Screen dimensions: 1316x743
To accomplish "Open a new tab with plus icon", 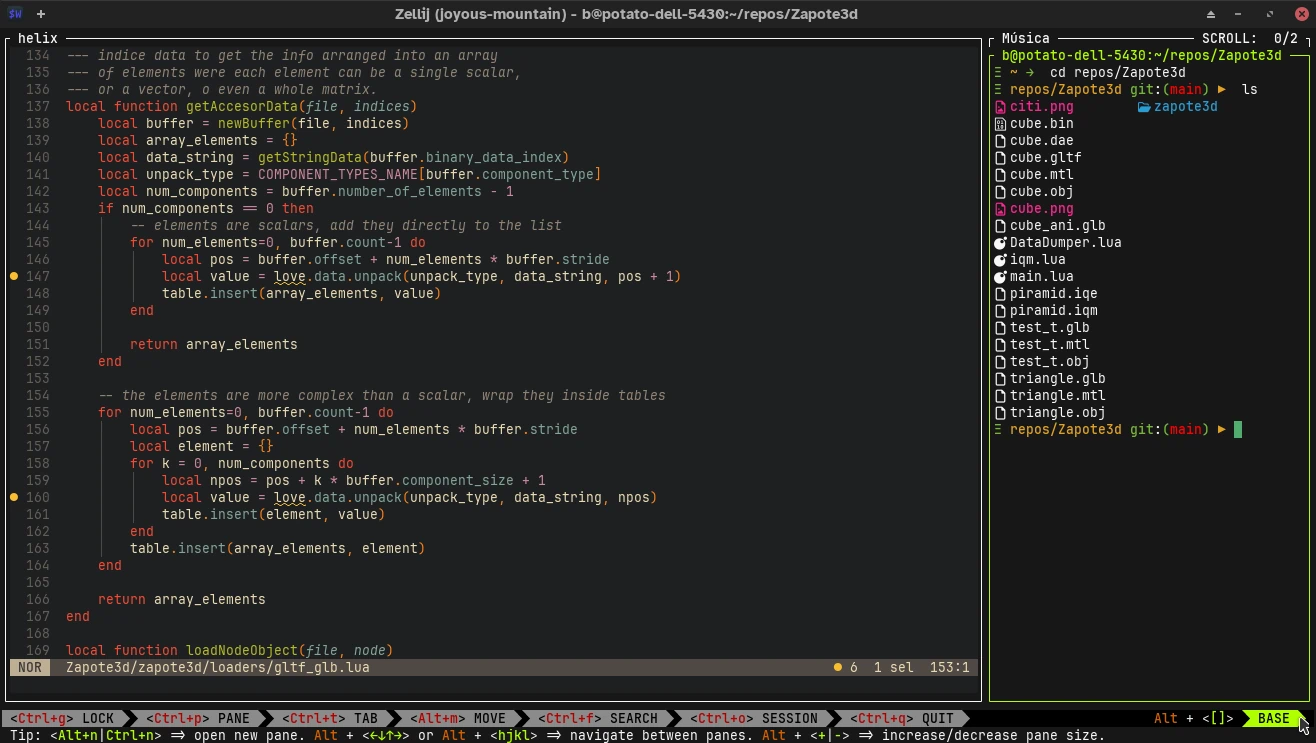I will coord(41,14).
